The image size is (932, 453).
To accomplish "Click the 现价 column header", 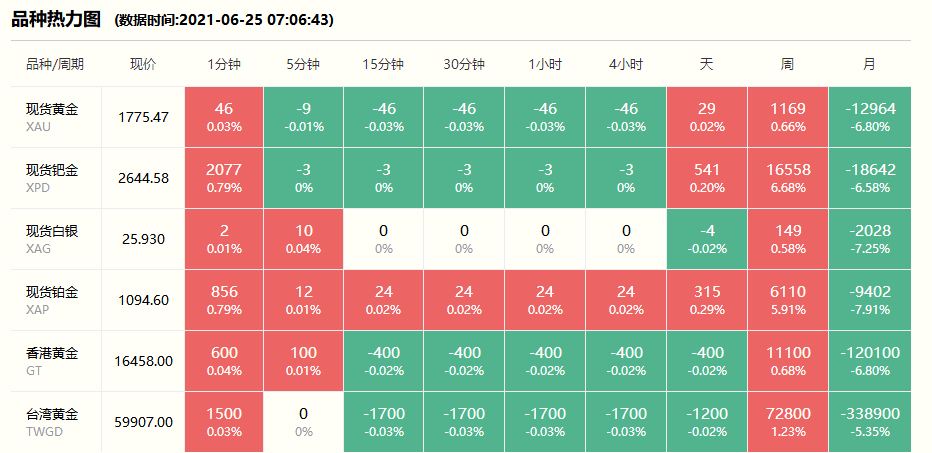I will (143, 64).
